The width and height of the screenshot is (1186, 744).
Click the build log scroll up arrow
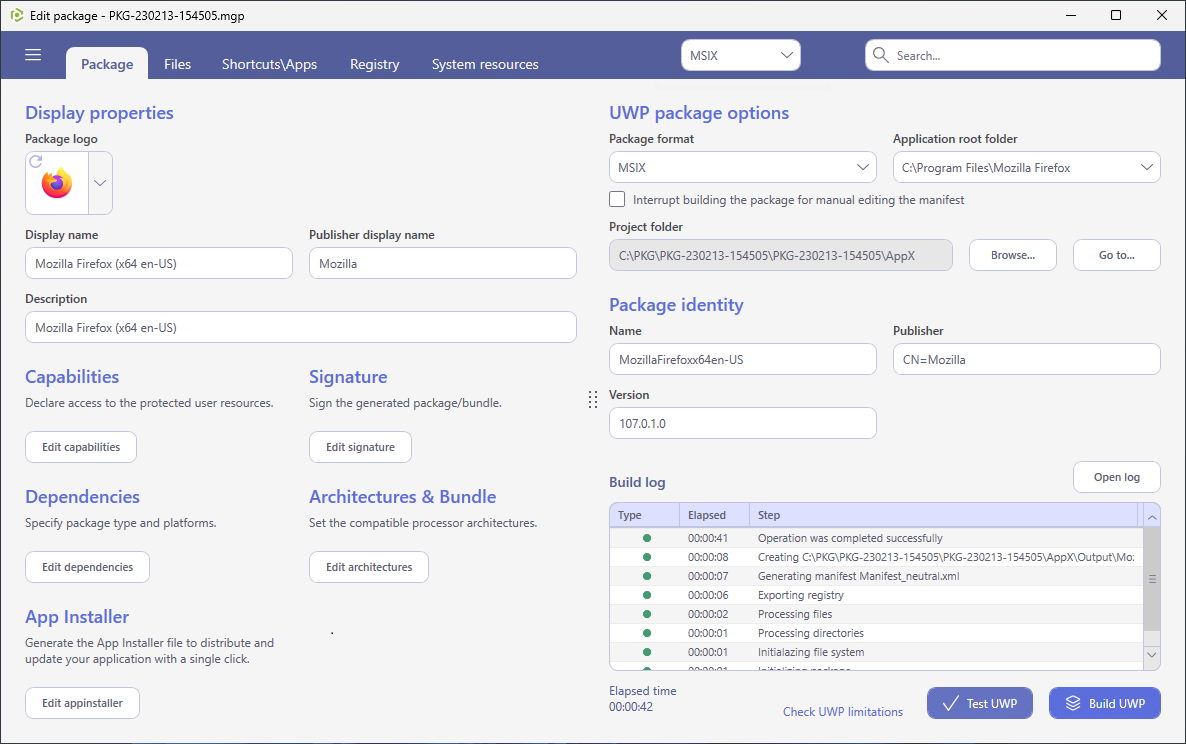(1152, 517)
